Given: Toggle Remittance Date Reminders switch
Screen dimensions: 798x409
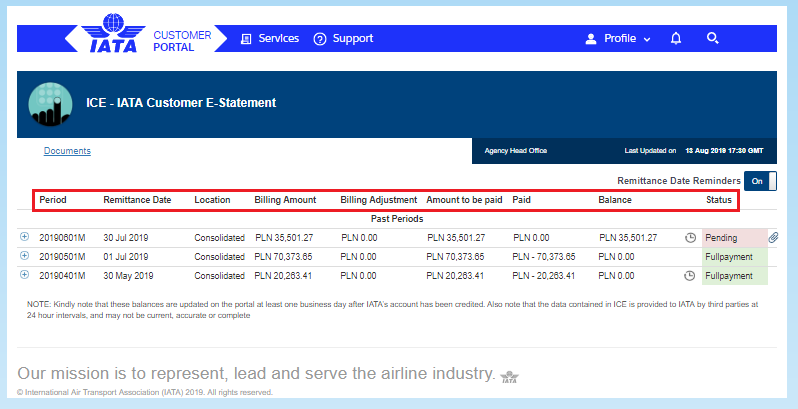Looking at the screenshot, I should coord(760,181).
